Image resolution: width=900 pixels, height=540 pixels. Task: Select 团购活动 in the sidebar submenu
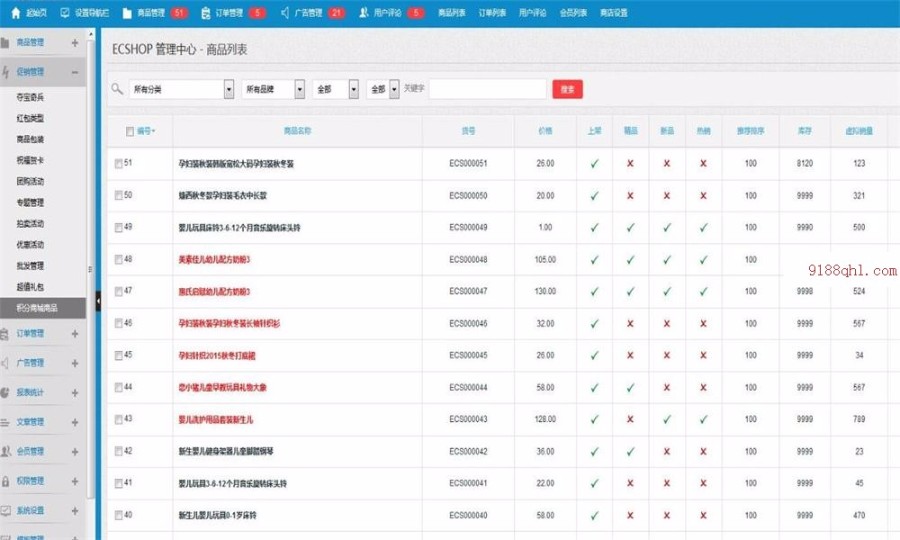point(30,181)
